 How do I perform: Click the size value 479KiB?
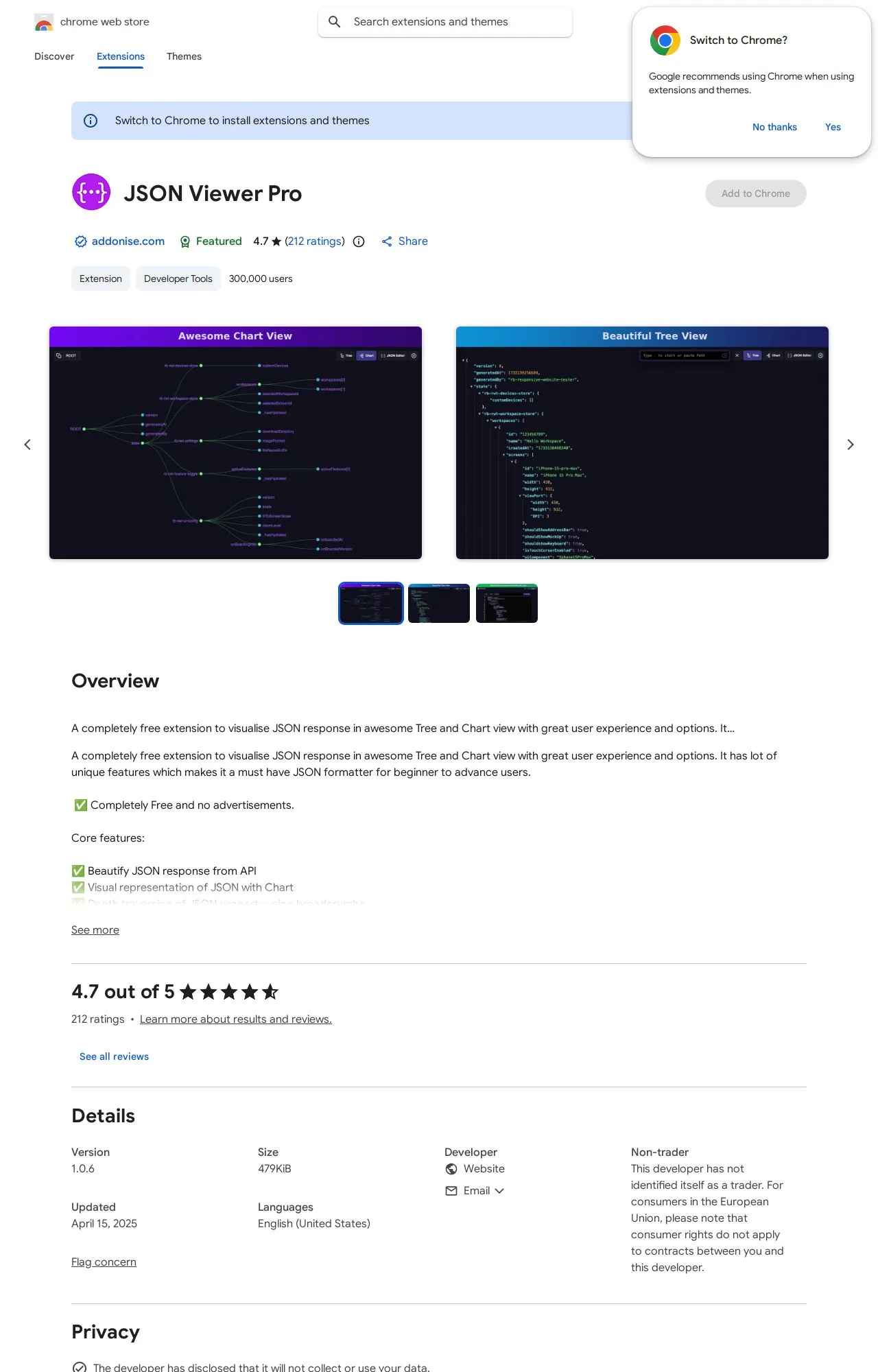tap(274, 1169)
